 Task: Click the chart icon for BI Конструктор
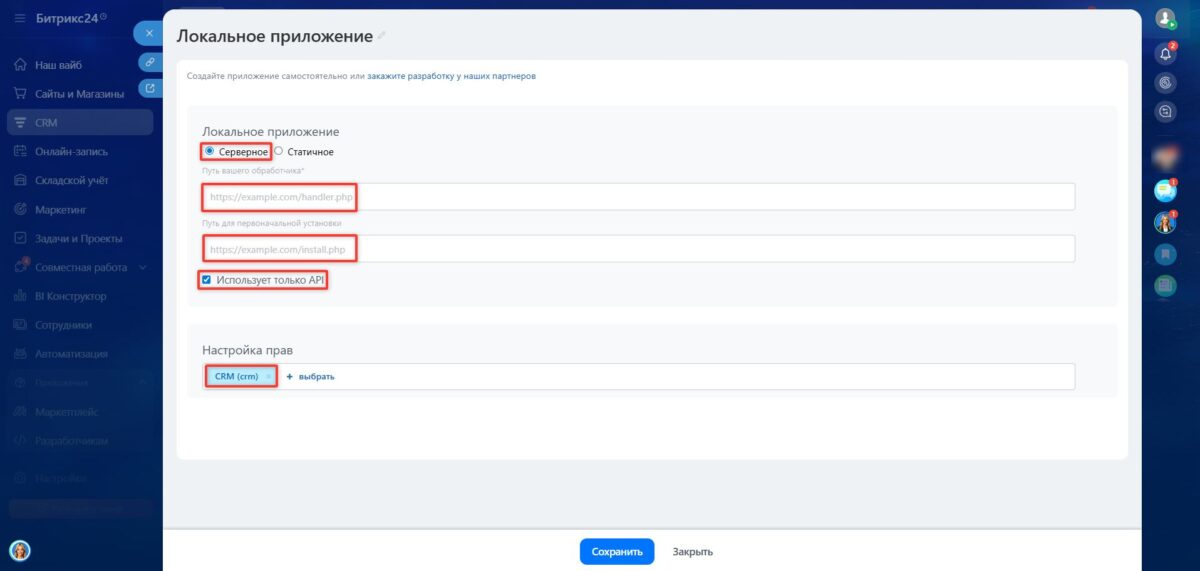coord(20,296)
